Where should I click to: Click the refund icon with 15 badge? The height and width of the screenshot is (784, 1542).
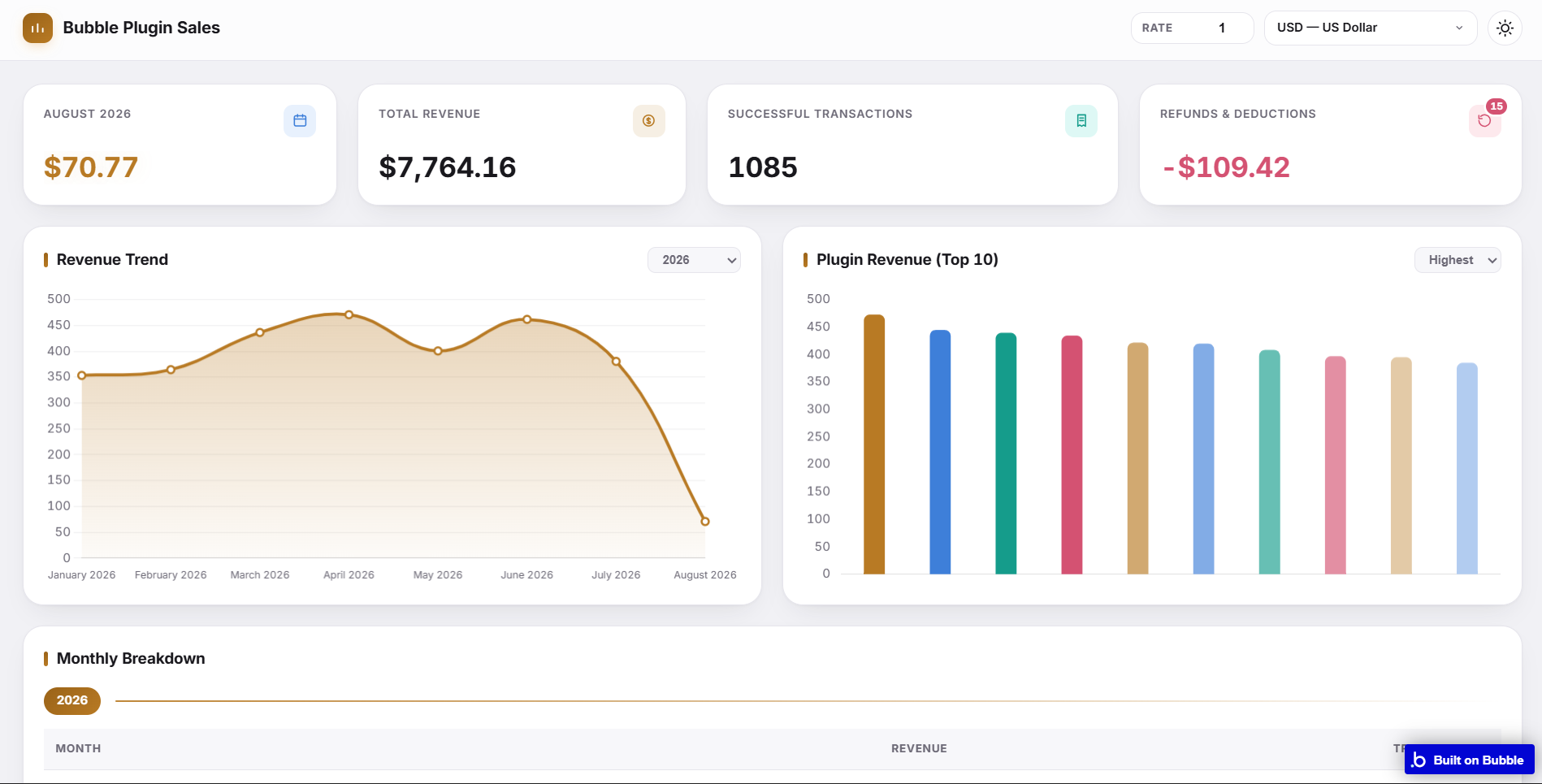tap(1484, 121)
